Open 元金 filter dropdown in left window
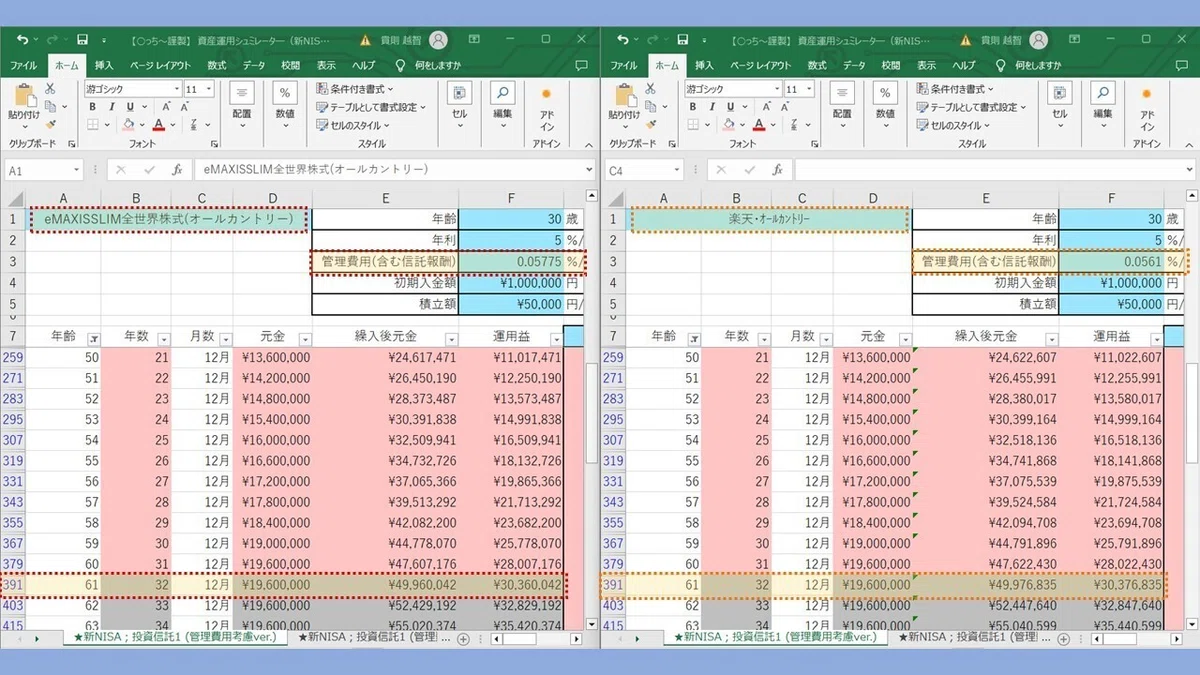 click(305, 338)
